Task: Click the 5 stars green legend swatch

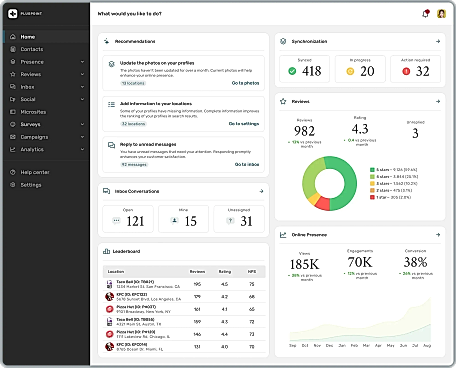Action: click(x=372, y=170)
